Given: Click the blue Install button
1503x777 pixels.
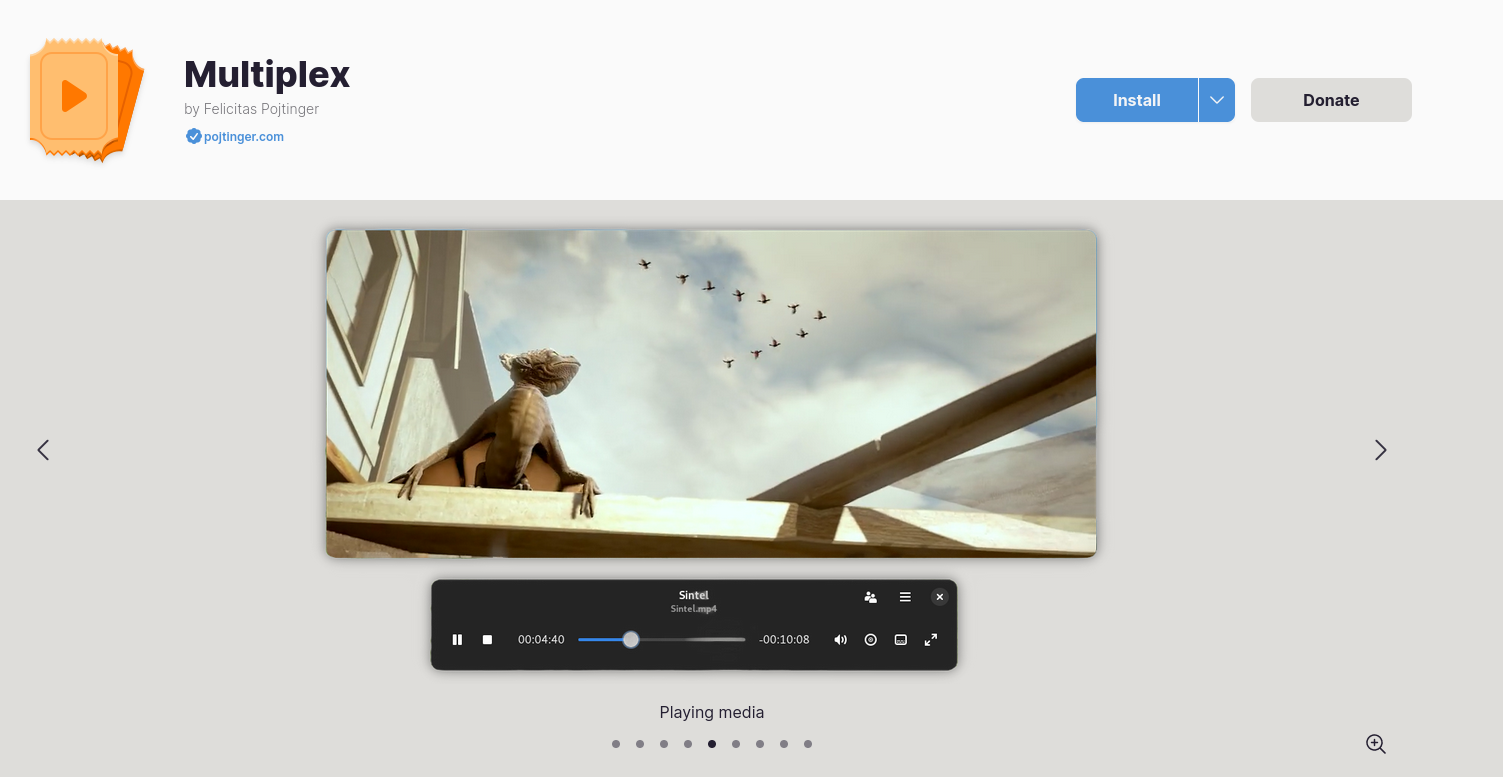Looking at the screenshot, I should click(1136, 100).
